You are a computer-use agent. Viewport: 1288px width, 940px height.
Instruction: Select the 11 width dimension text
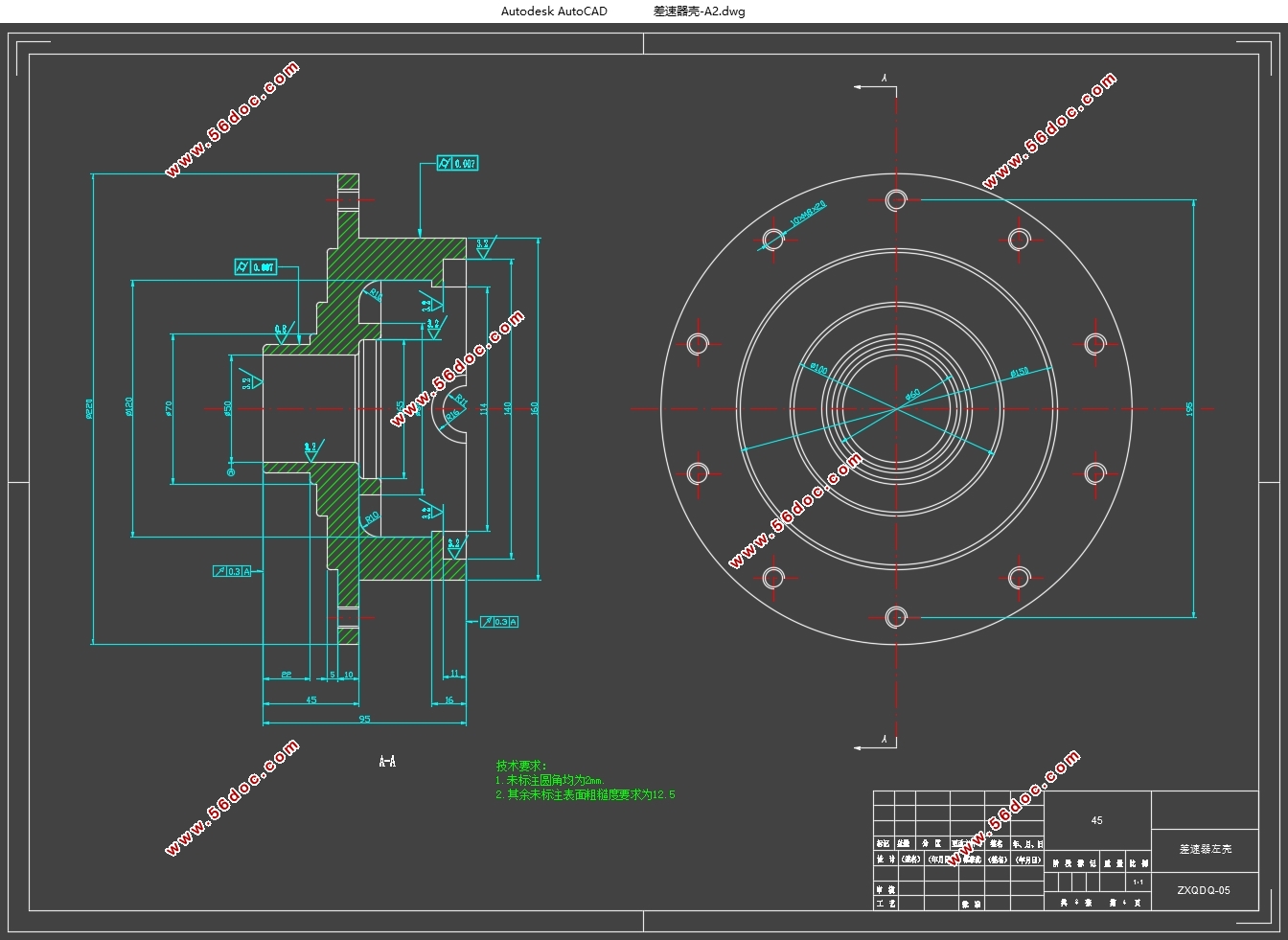point(454,674)
